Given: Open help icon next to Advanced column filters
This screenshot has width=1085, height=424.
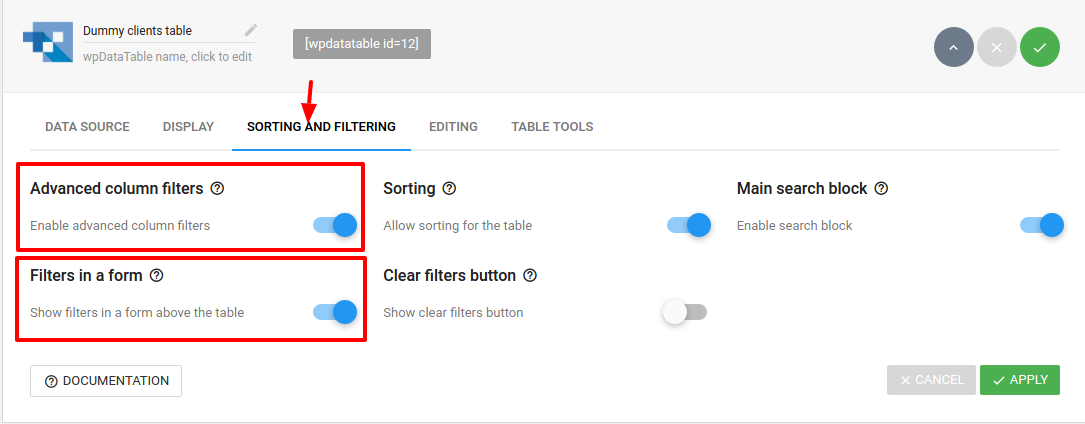Looking at the screenshot, I should pos(217,188).
